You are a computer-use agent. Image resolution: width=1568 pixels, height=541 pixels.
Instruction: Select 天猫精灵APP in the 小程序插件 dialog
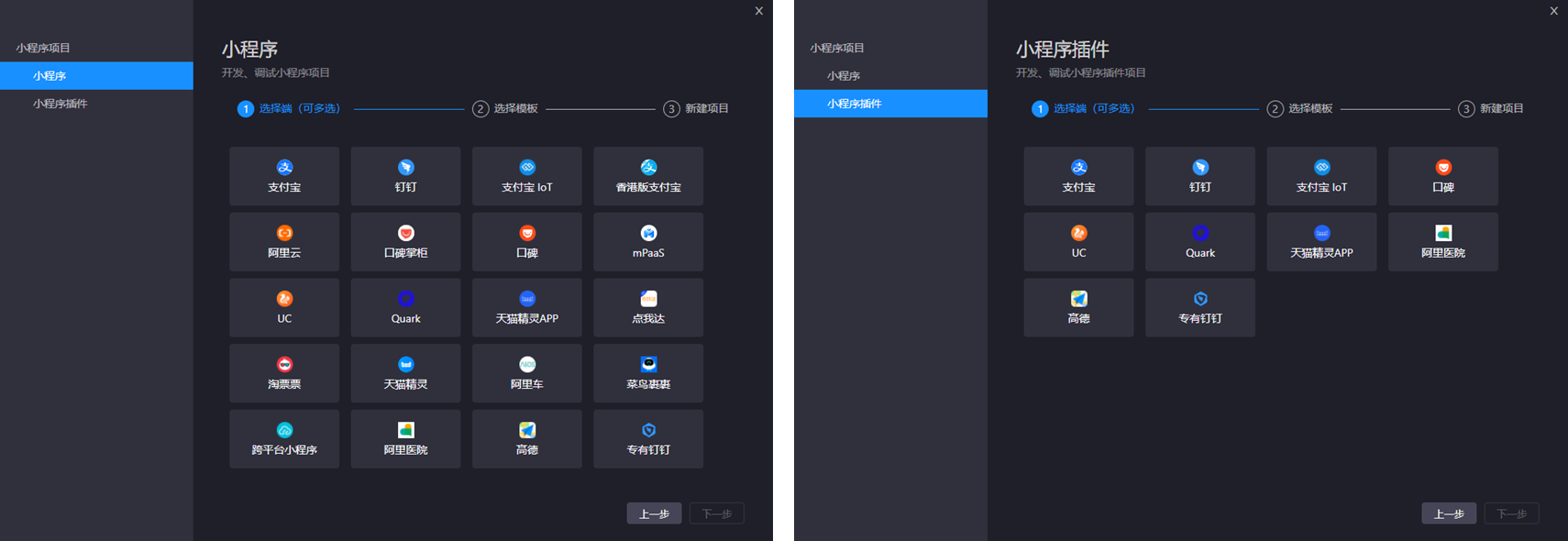[1321, 242]
